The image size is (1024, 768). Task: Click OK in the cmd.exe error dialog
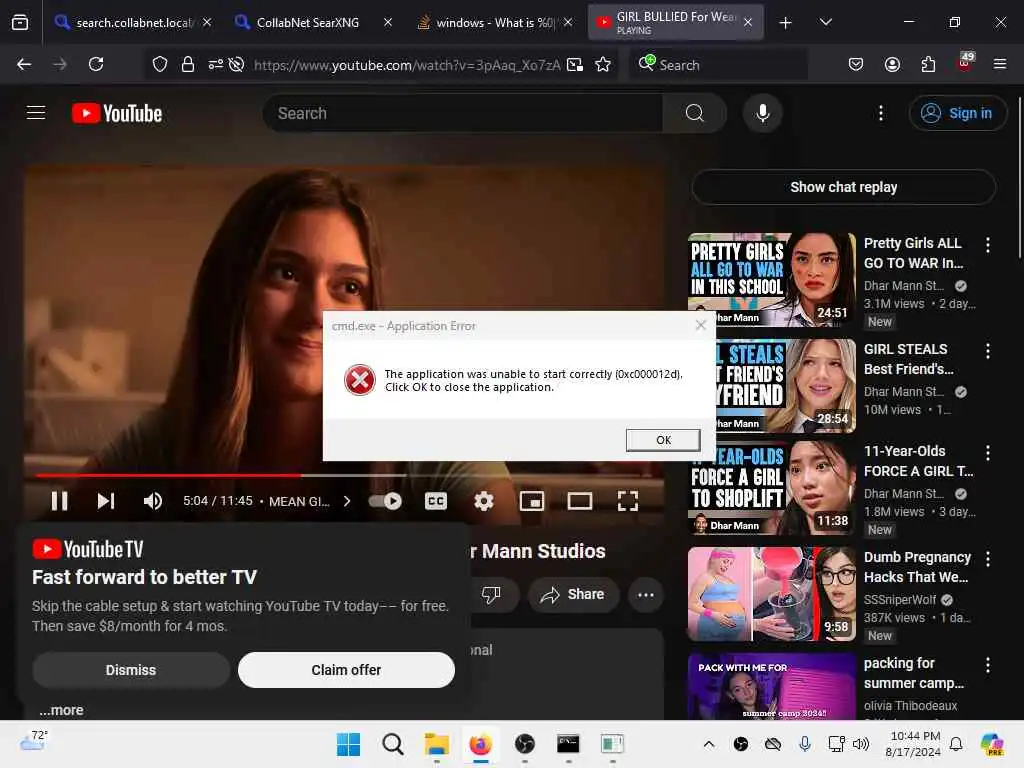(663, 440)
